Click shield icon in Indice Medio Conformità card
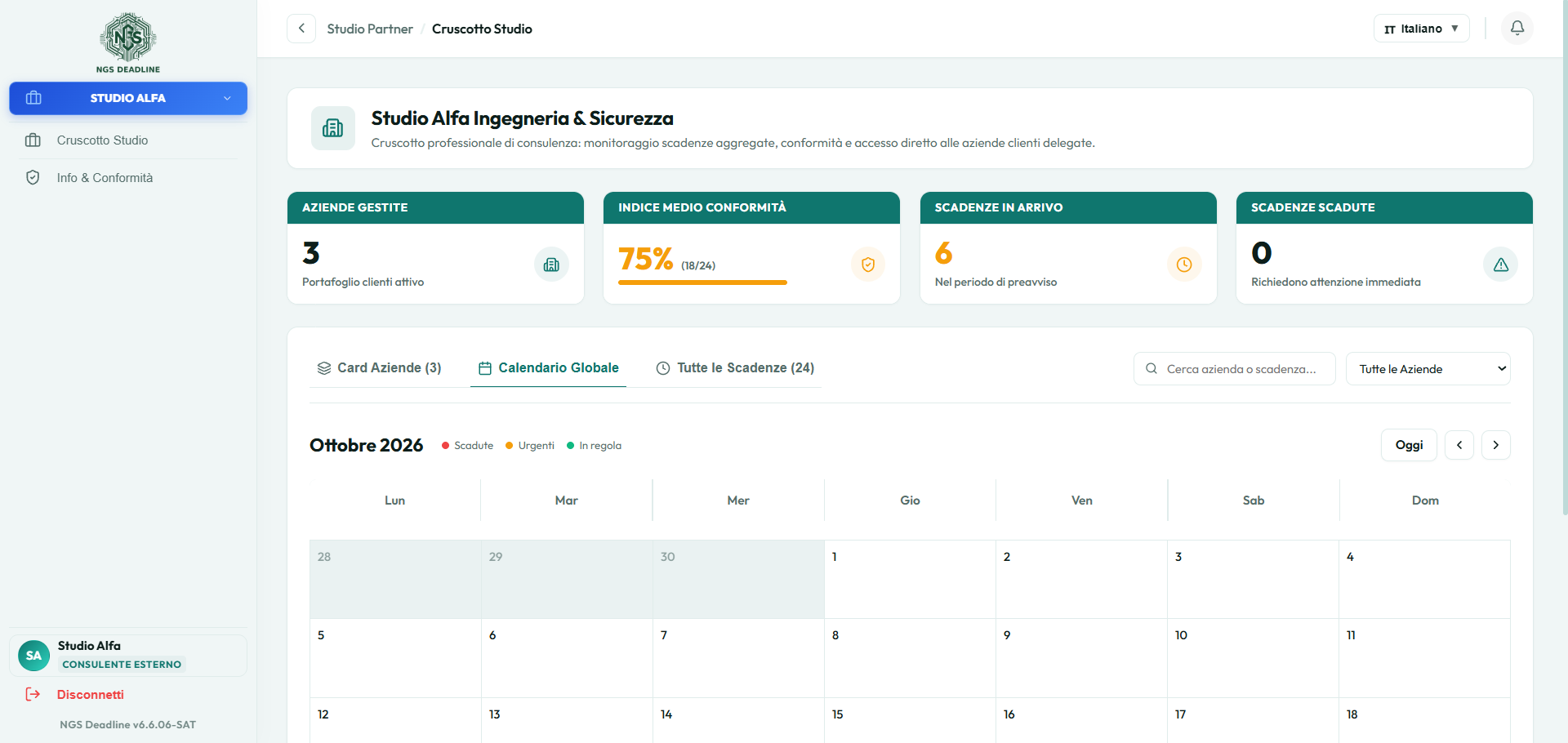 click(868, 265)
